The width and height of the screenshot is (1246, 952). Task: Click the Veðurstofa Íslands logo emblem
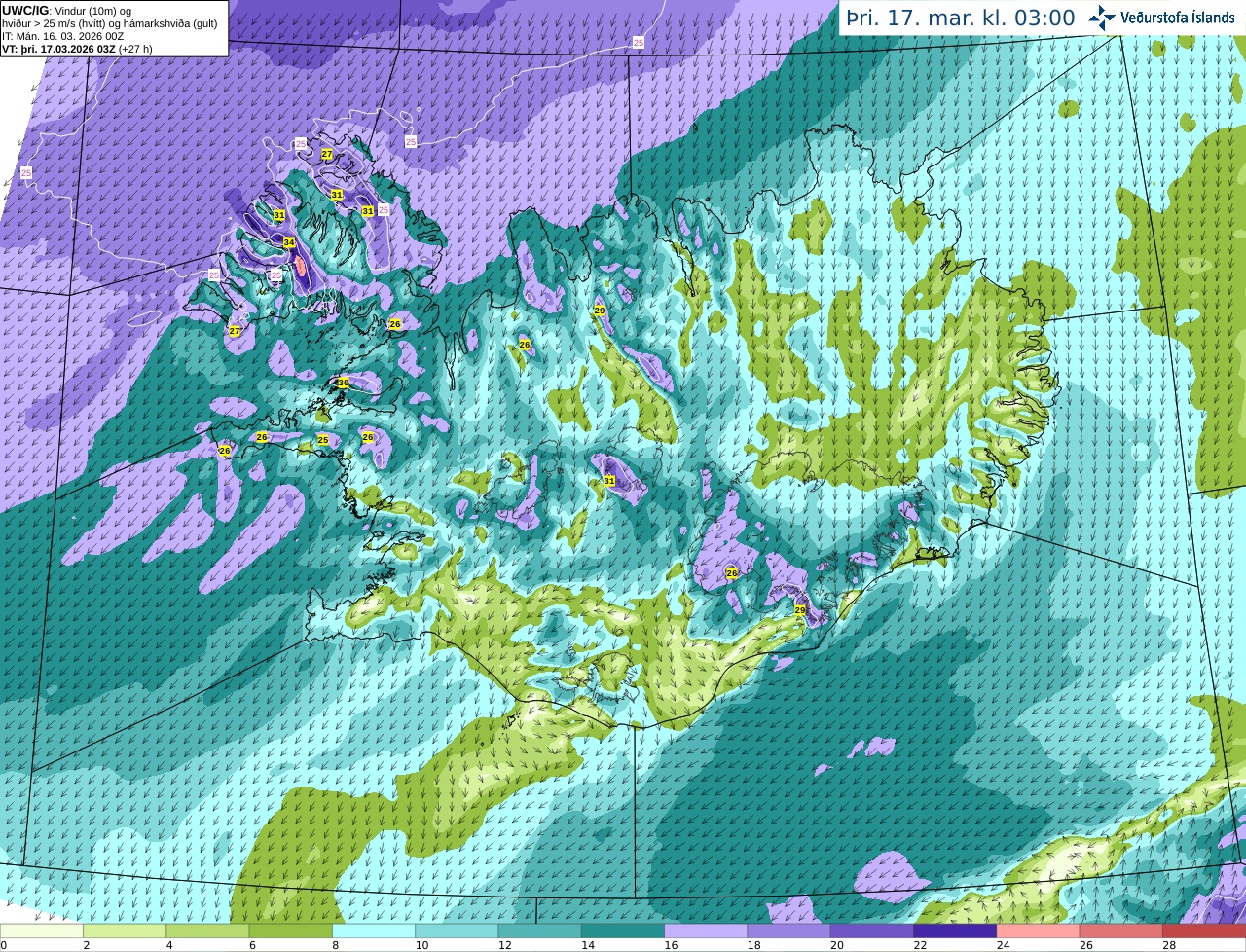(x=1102, y=18)
